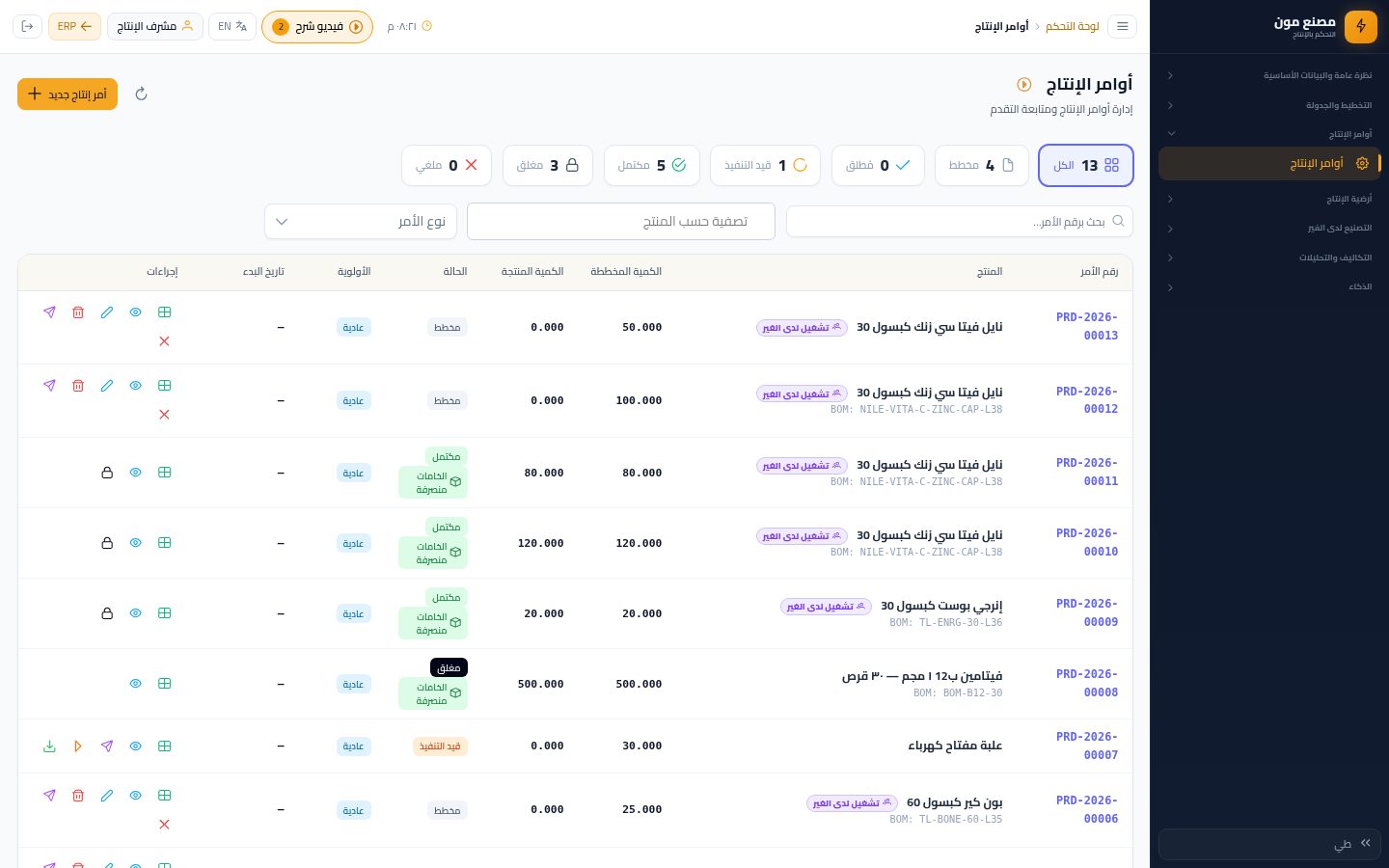Image resolution: width=1389 pixels, height=868 pixels.
Task: Cancel order PRD-2026-00012 with red X
Action: (x=165, y=415)
